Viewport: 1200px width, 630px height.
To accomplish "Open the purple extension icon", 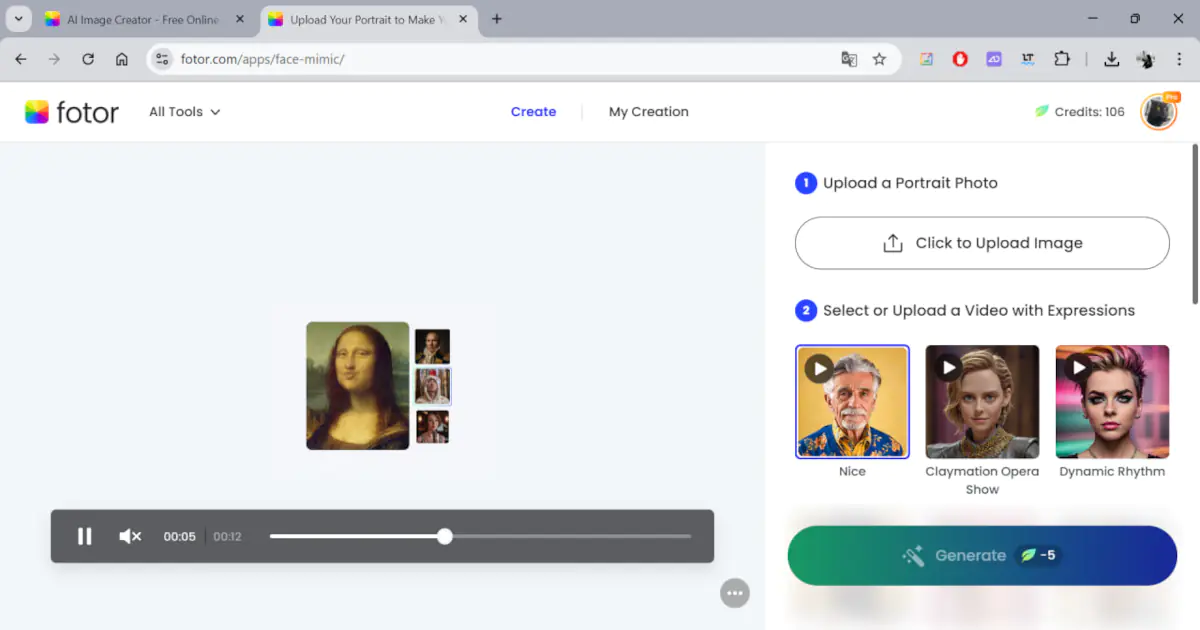I will pyautogui.click(x=994, y=59).
